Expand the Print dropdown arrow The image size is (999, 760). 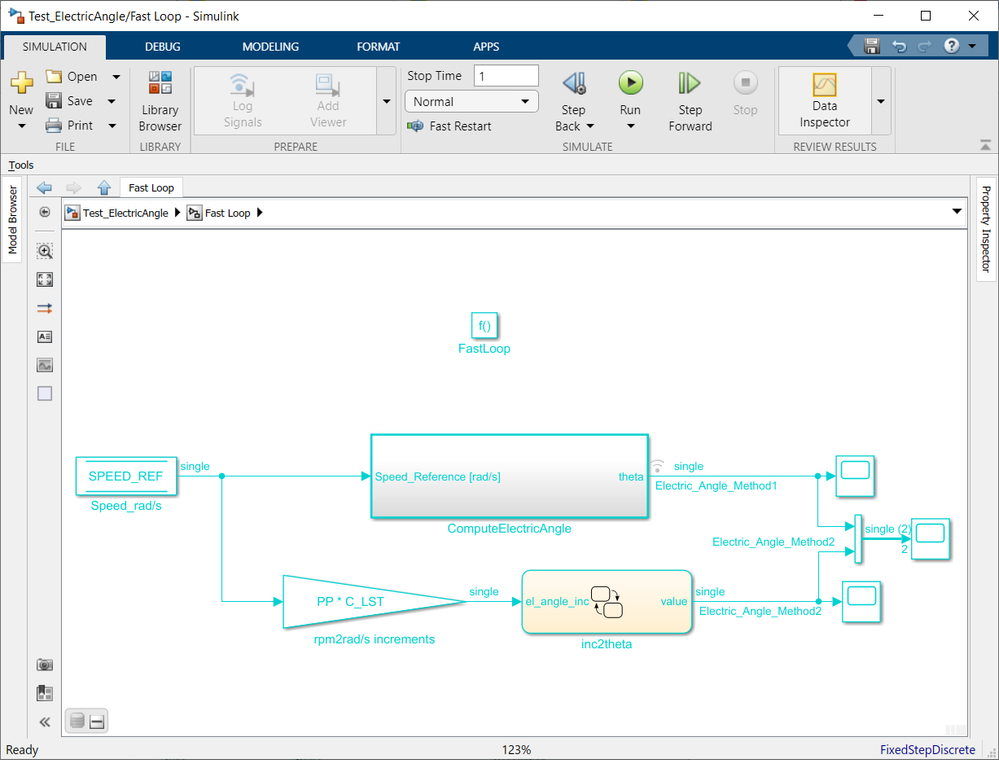click(x=112, y=125)
